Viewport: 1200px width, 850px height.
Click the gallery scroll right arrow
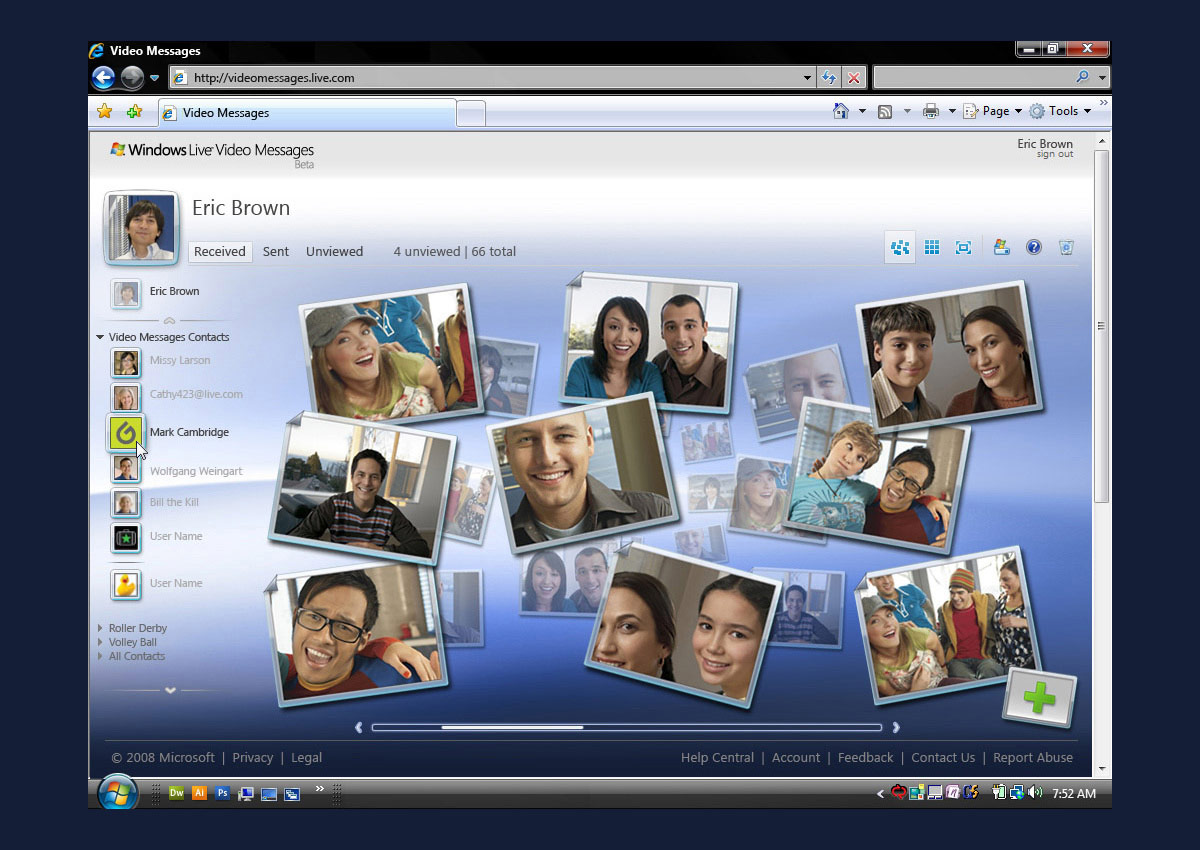pos(896,727)
